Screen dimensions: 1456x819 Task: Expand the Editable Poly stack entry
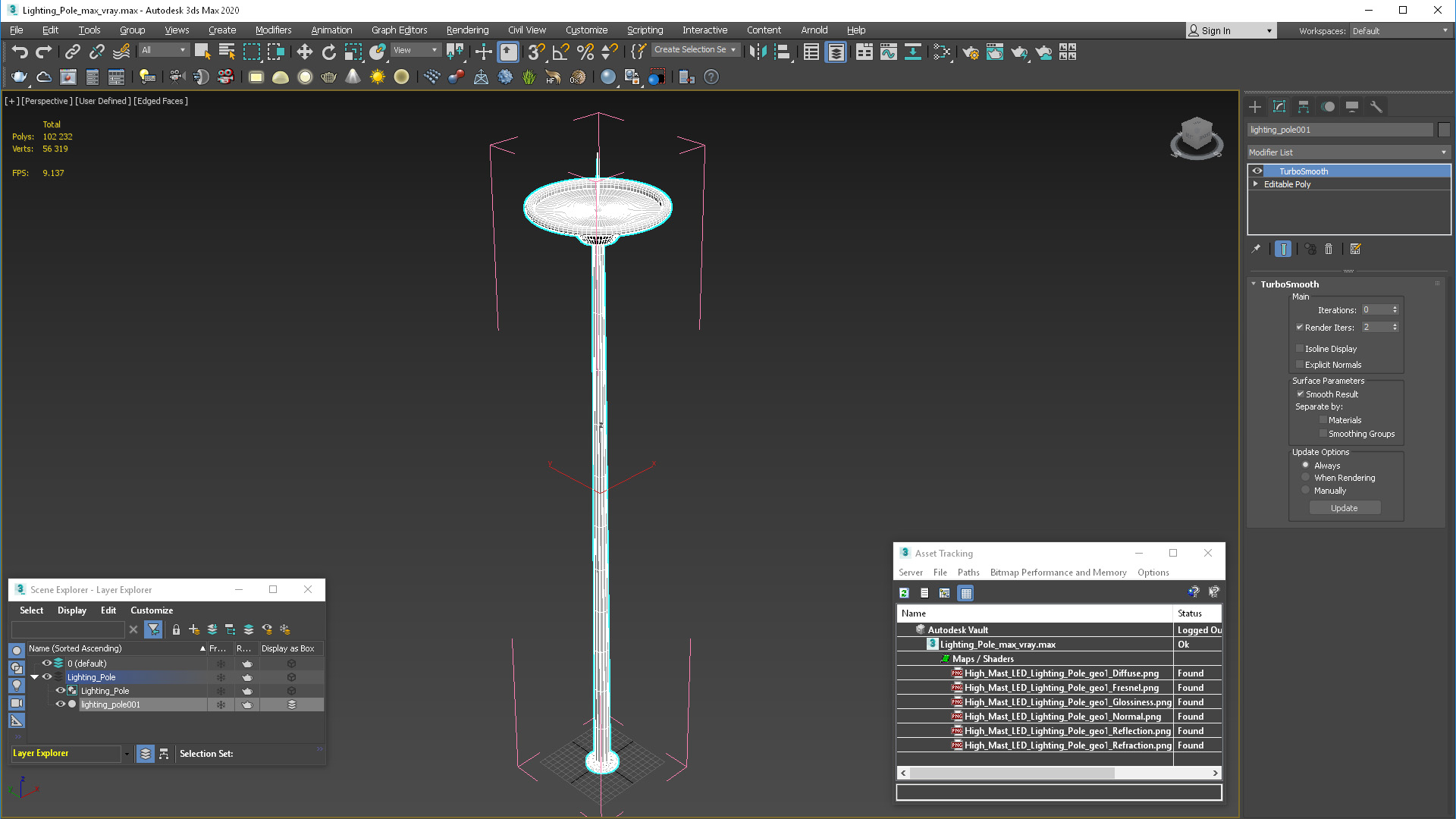[x=1256, y=184]
